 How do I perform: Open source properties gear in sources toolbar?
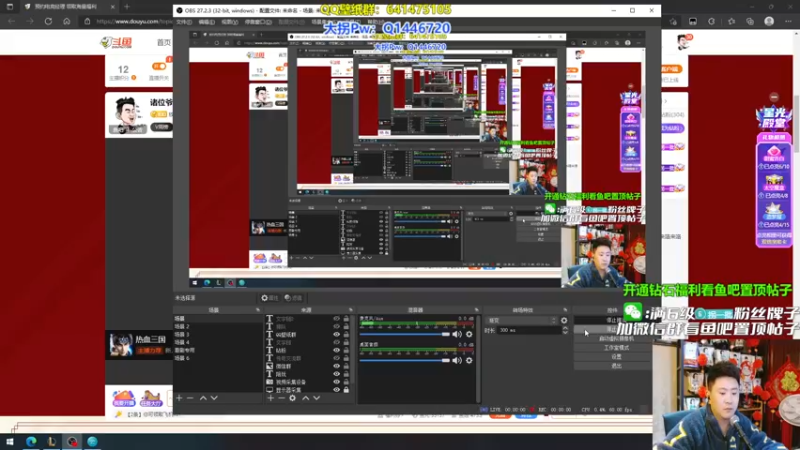292,398
